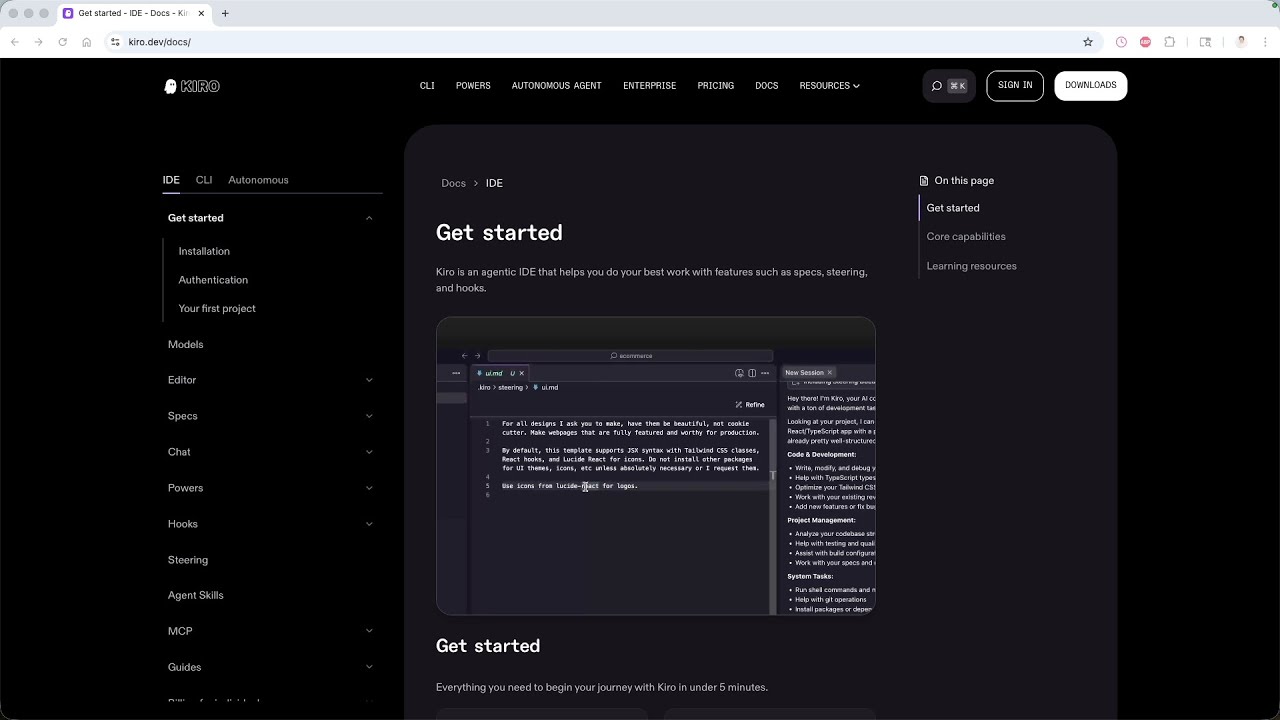
Task: Click the Specs sidebar label
Action: pos(182,416)
